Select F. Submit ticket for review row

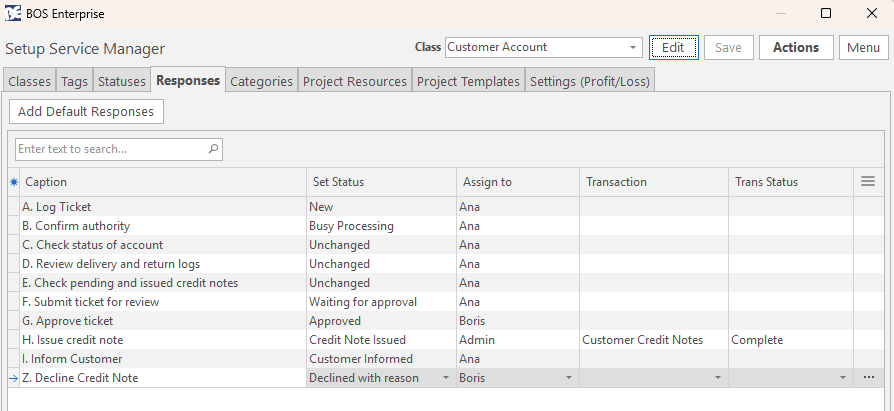pyautogui.click(x=446, y=302)
